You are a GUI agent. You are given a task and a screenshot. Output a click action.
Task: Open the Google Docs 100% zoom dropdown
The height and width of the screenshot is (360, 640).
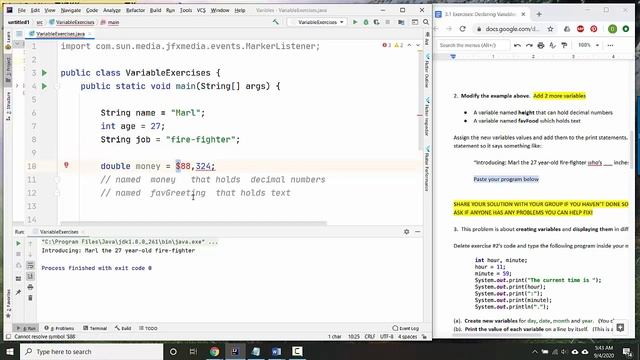point(589,45)
